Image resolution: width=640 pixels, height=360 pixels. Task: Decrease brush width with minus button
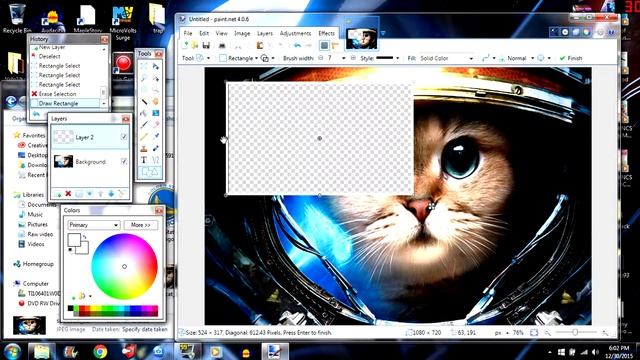[x=321, y=58]
